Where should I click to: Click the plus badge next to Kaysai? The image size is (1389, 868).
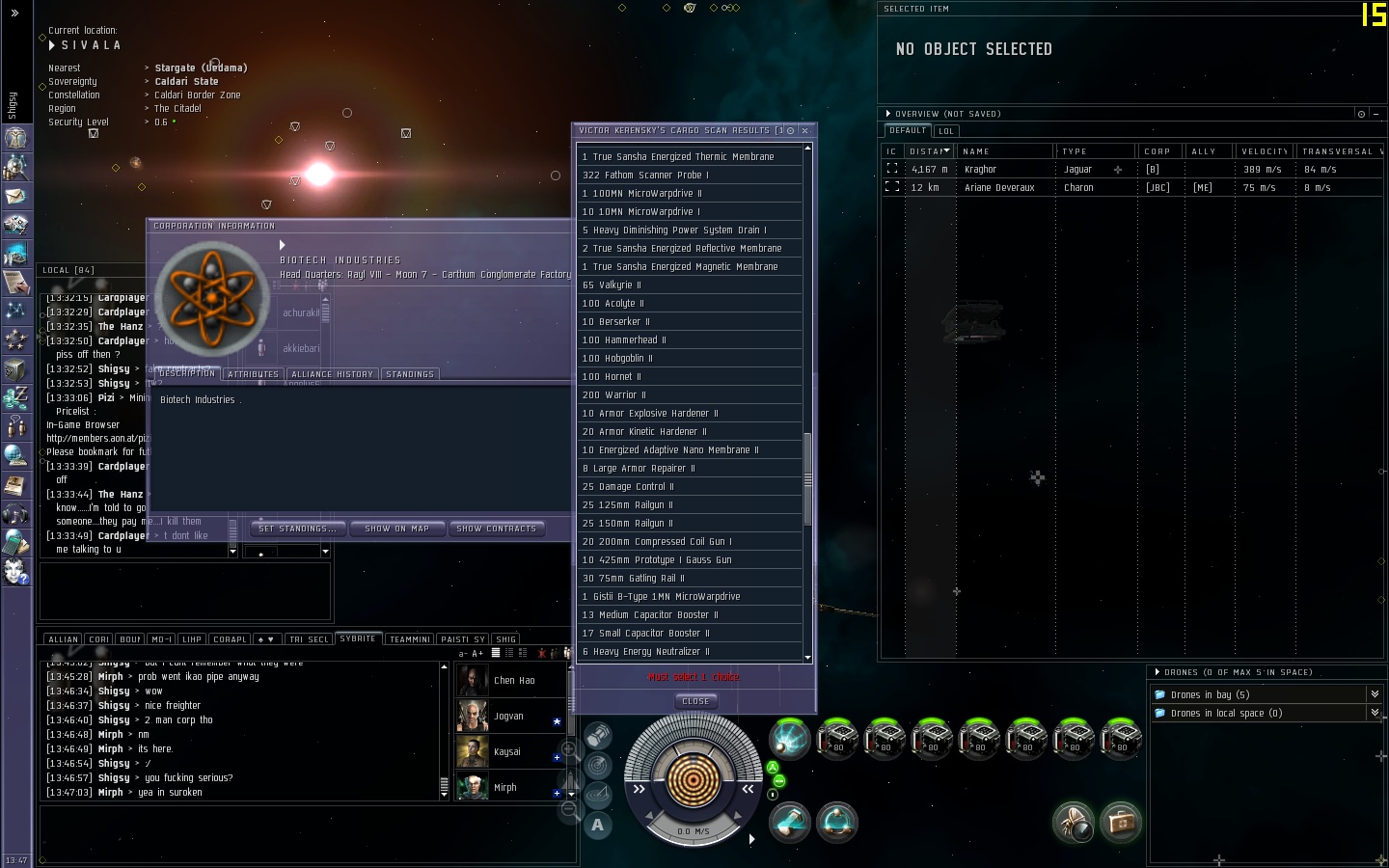pos(557,757)
